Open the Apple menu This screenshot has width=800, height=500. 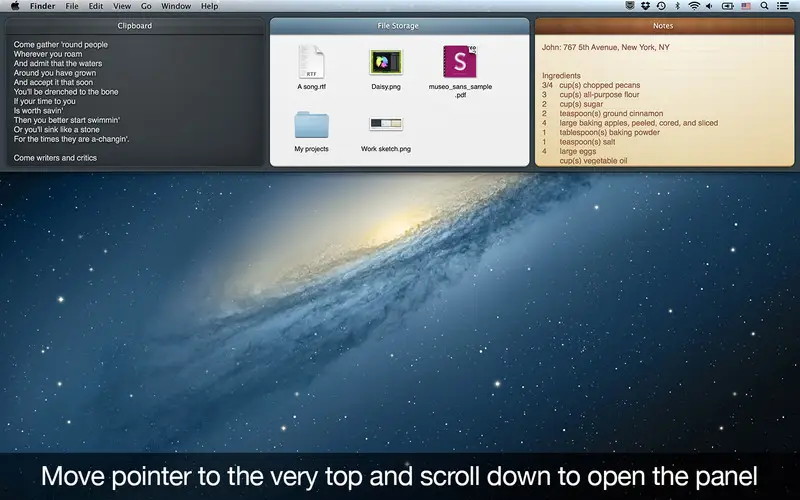(15, 6)
